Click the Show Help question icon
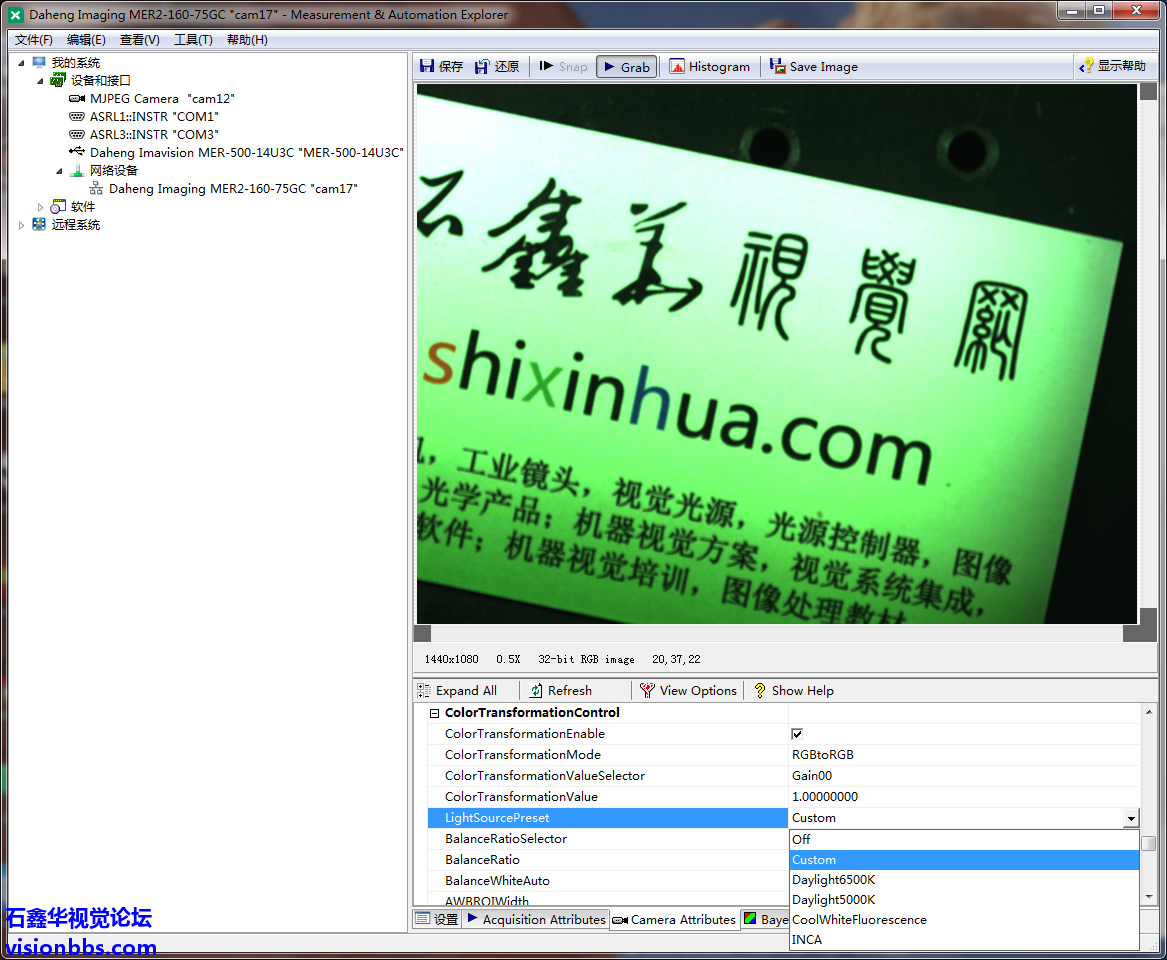The width and height of the screenshot is (1167, 960). coord(760,691)
